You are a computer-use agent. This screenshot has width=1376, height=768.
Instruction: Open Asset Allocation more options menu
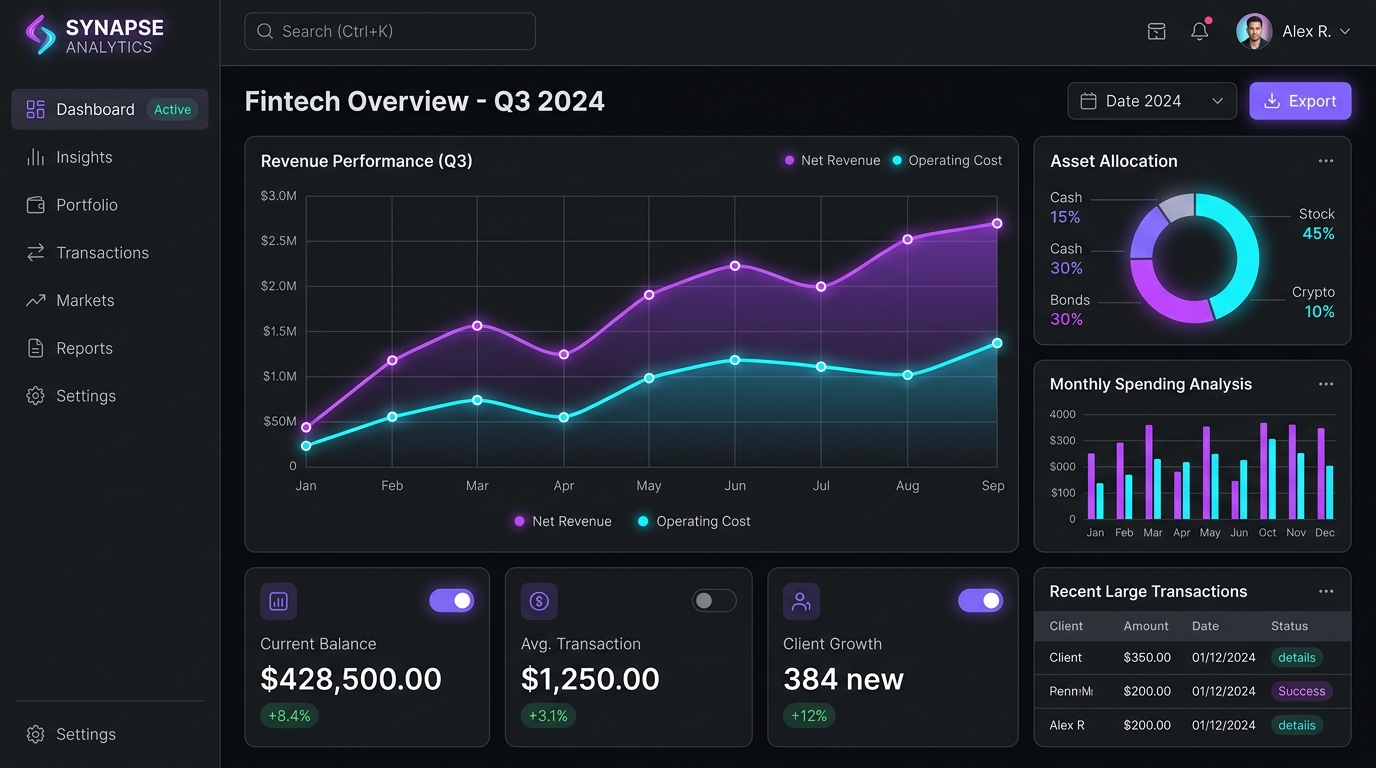(1326, 161)
